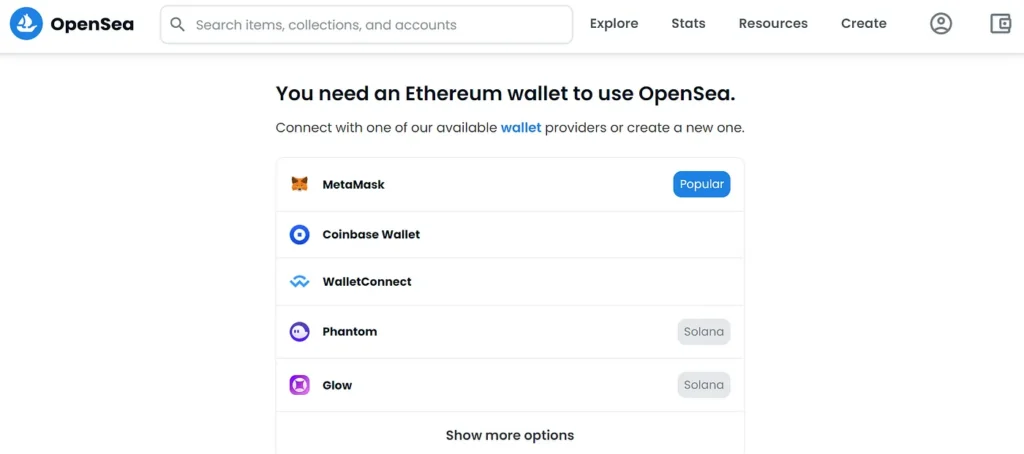Click the Glow purple square icon
The height and width of the screenshot is (454, 1024).
[x=299, y=385]
